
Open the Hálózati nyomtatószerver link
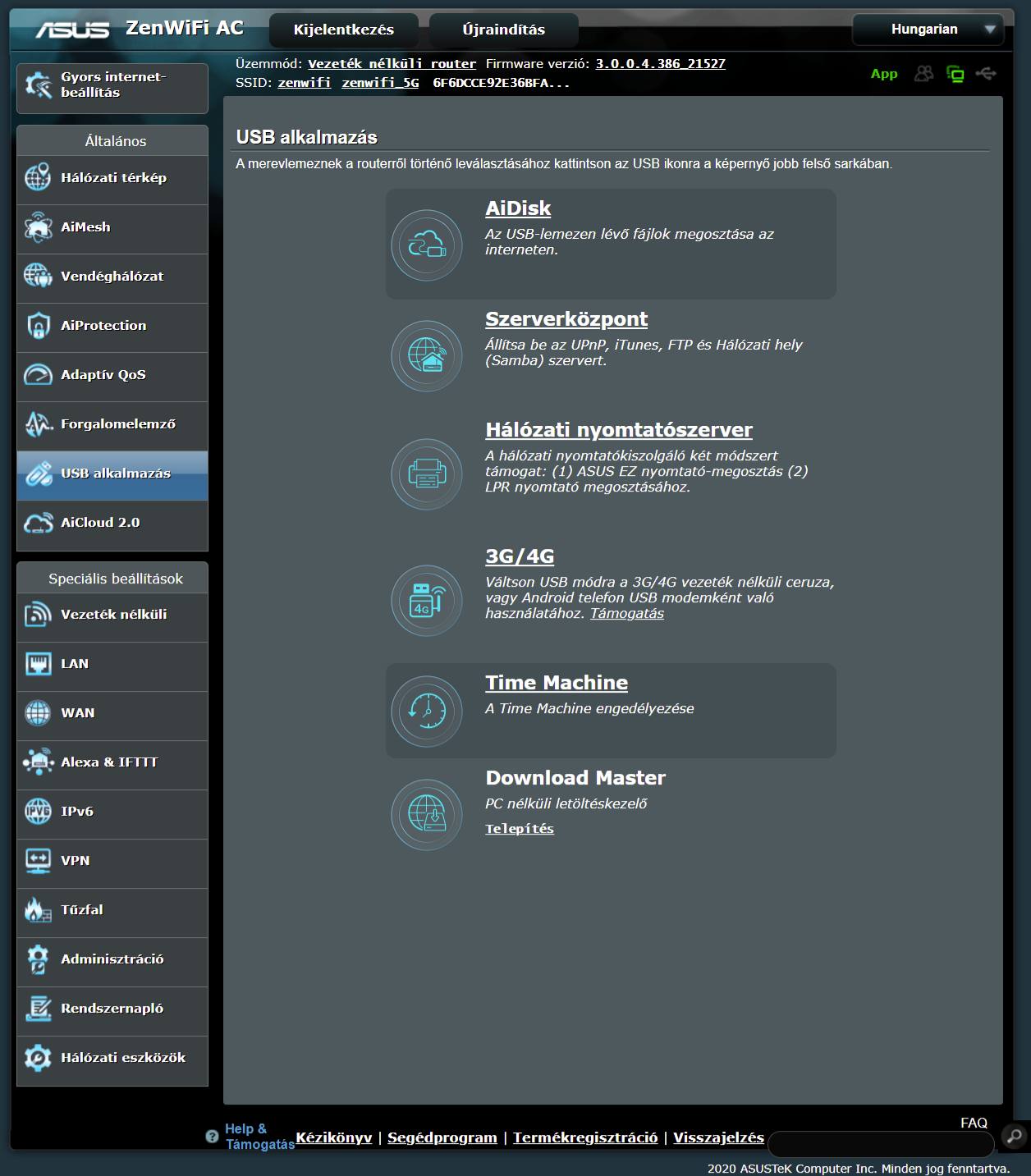pos(619,430)
